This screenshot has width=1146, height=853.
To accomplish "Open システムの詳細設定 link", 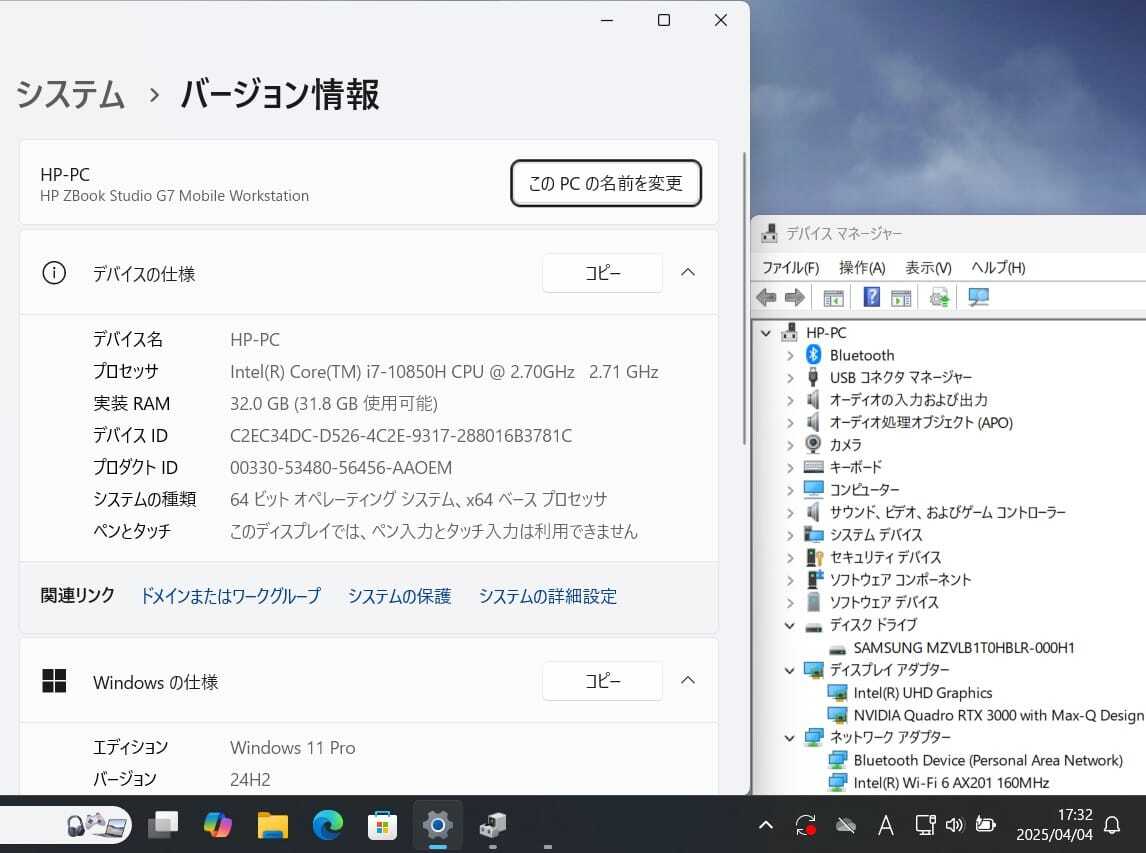I will (x=547, y=596).
